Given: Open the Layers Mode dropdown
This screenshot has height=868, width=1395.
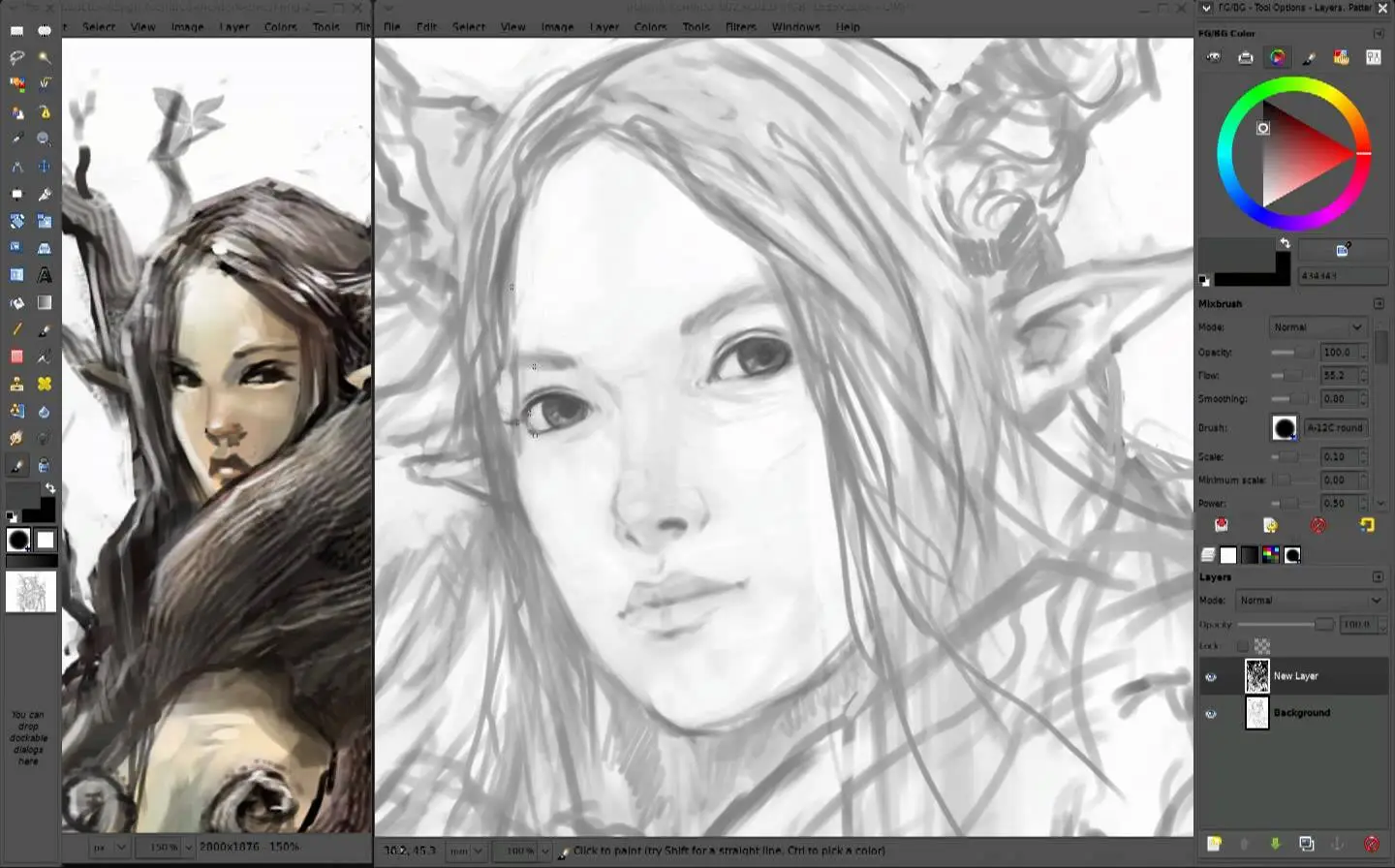Looking at the screenshot, I should (1311, 601).
